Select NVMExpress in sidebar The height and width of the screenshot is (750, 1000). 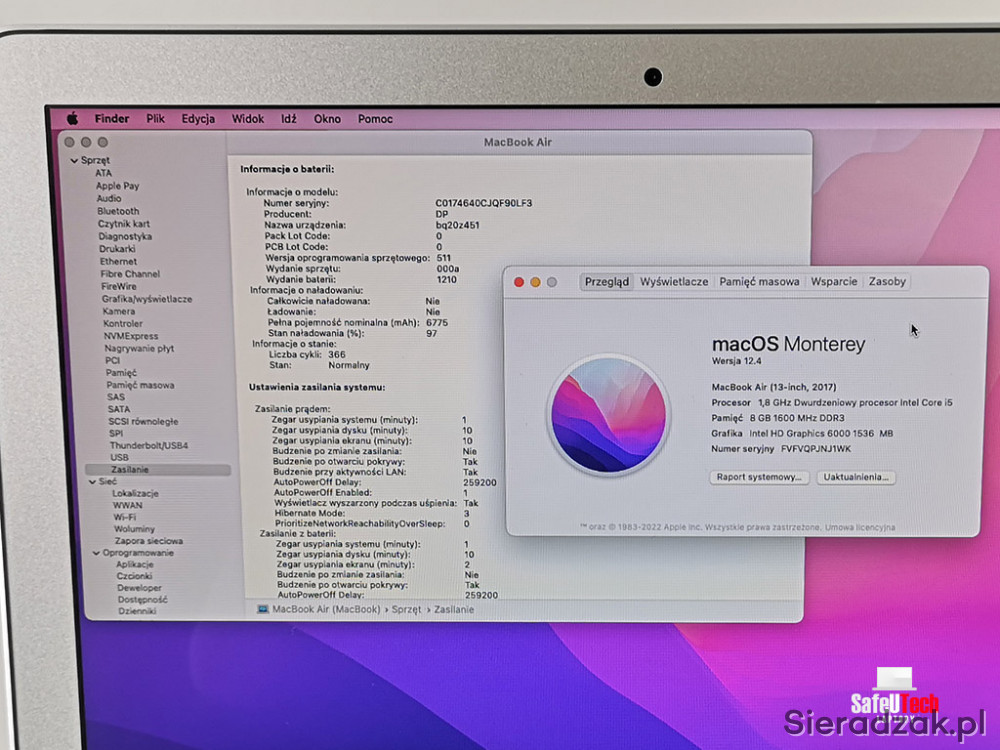[131, 335]
